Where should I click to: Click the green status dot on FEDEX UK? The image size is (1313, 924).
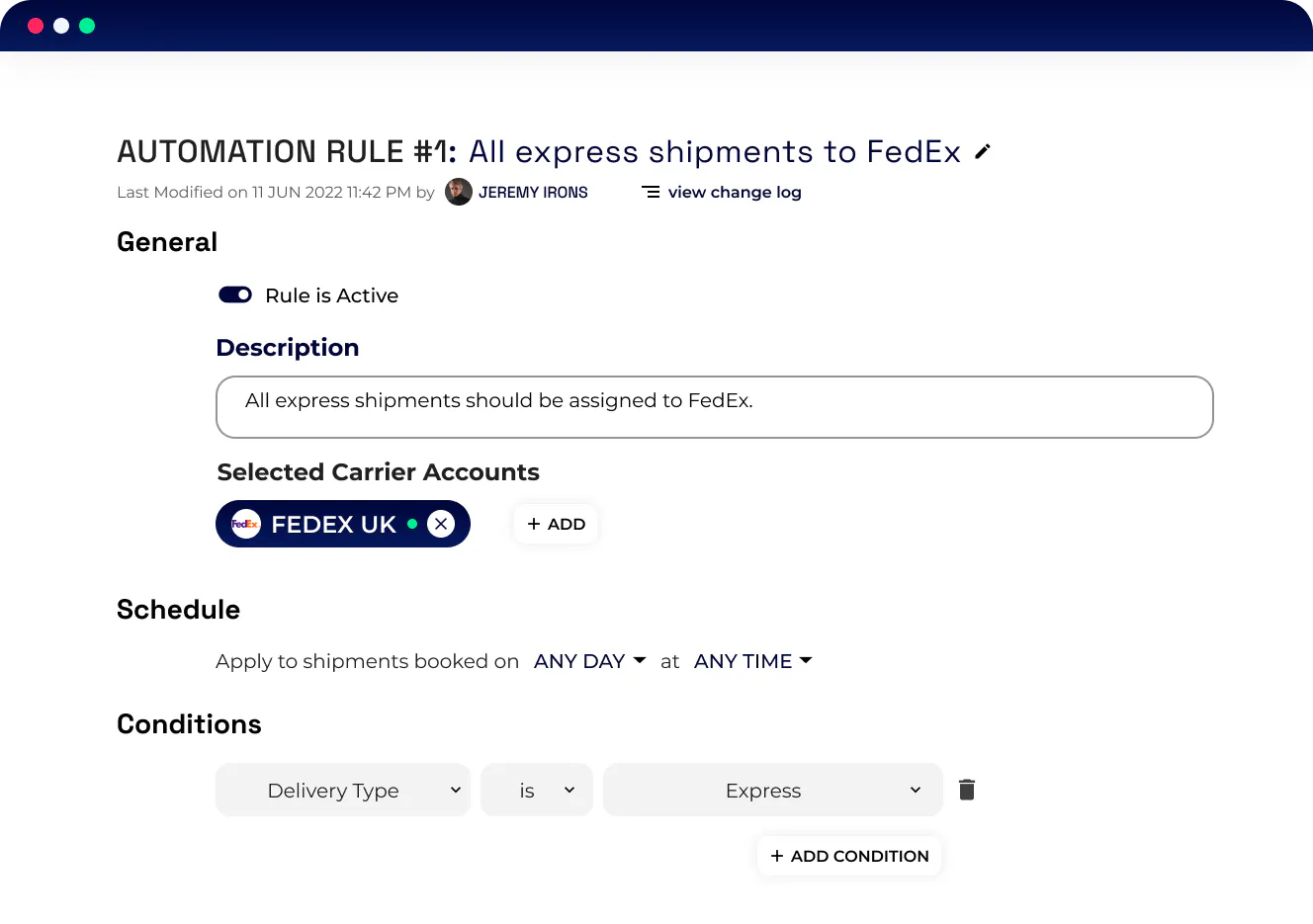pyautogui.click(x=412, y=524)
